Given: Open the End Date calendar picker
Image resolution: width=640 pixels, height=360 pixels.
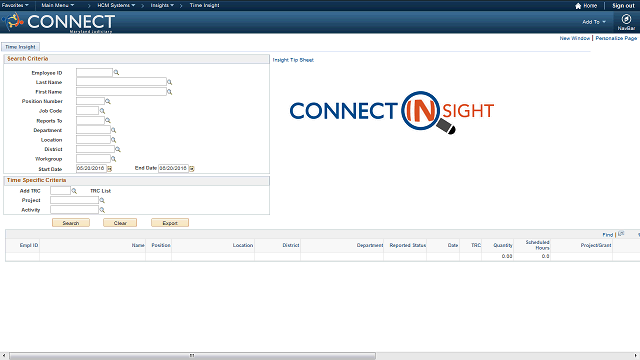Looking at the screenshot, I should [x=192, y=169].
